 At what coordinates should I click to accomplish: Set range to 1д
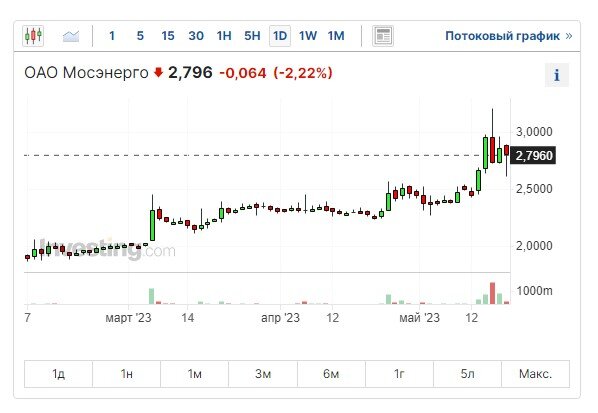[x=58, y=374]
